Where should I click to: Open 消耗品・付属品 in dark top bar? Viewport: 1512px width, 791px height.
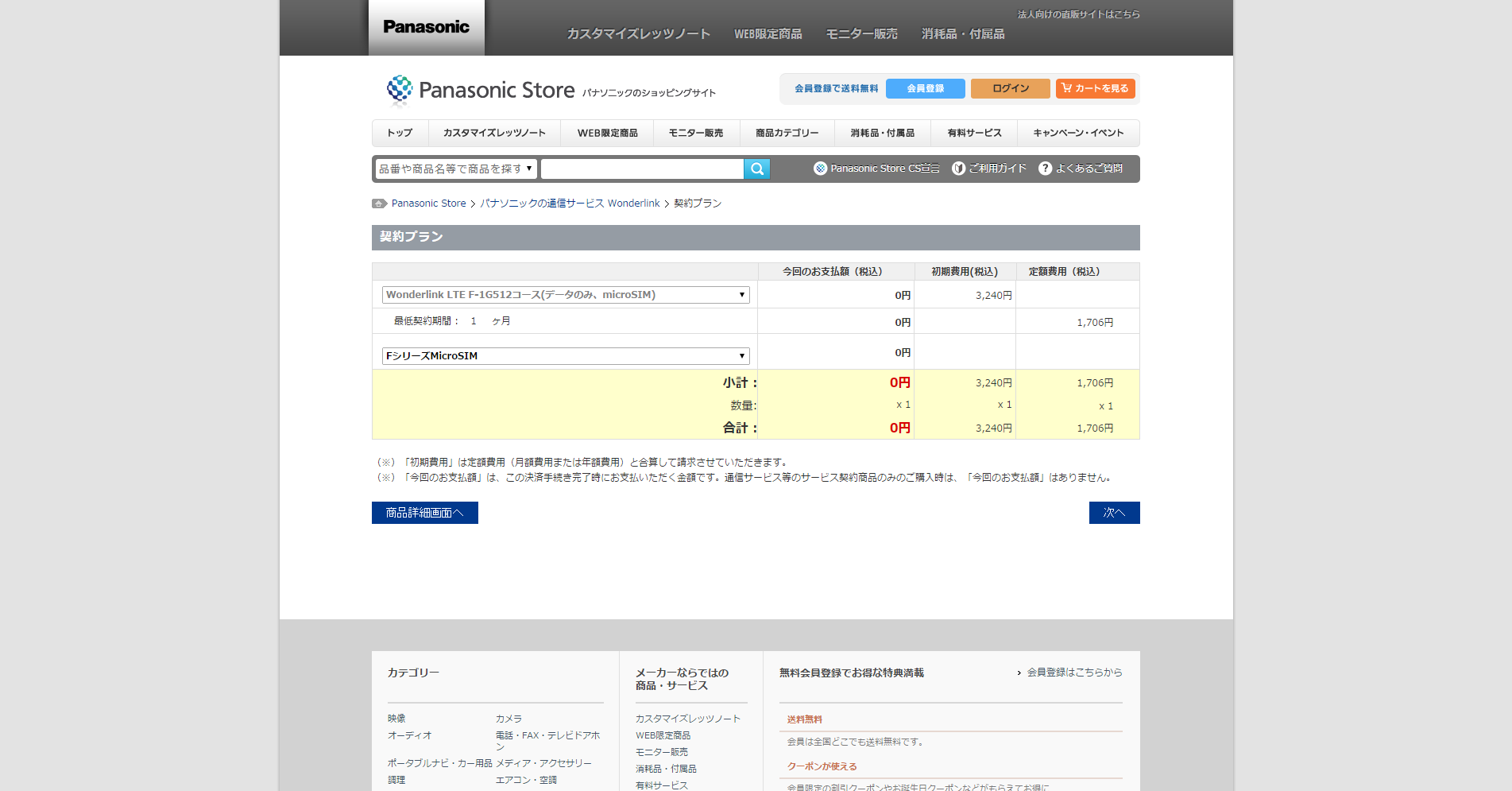[x=963, y=34]
